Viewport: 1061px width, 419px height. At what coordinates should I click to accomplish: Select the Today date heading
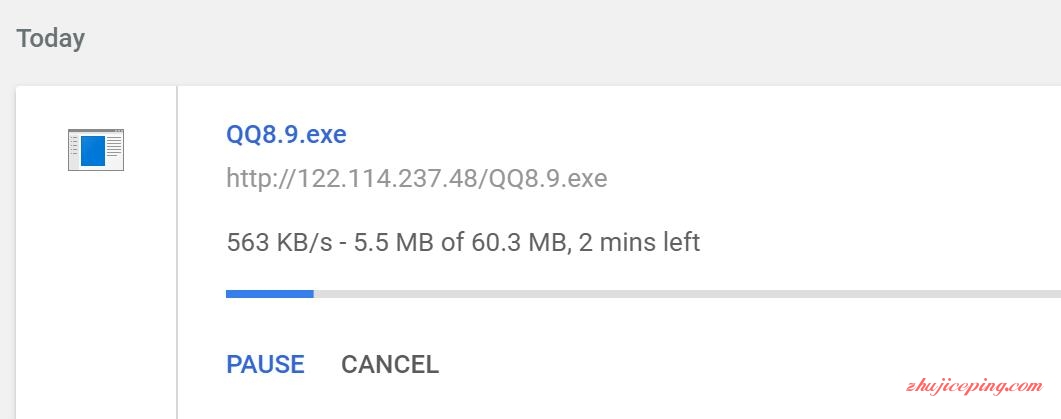point(51,38)
